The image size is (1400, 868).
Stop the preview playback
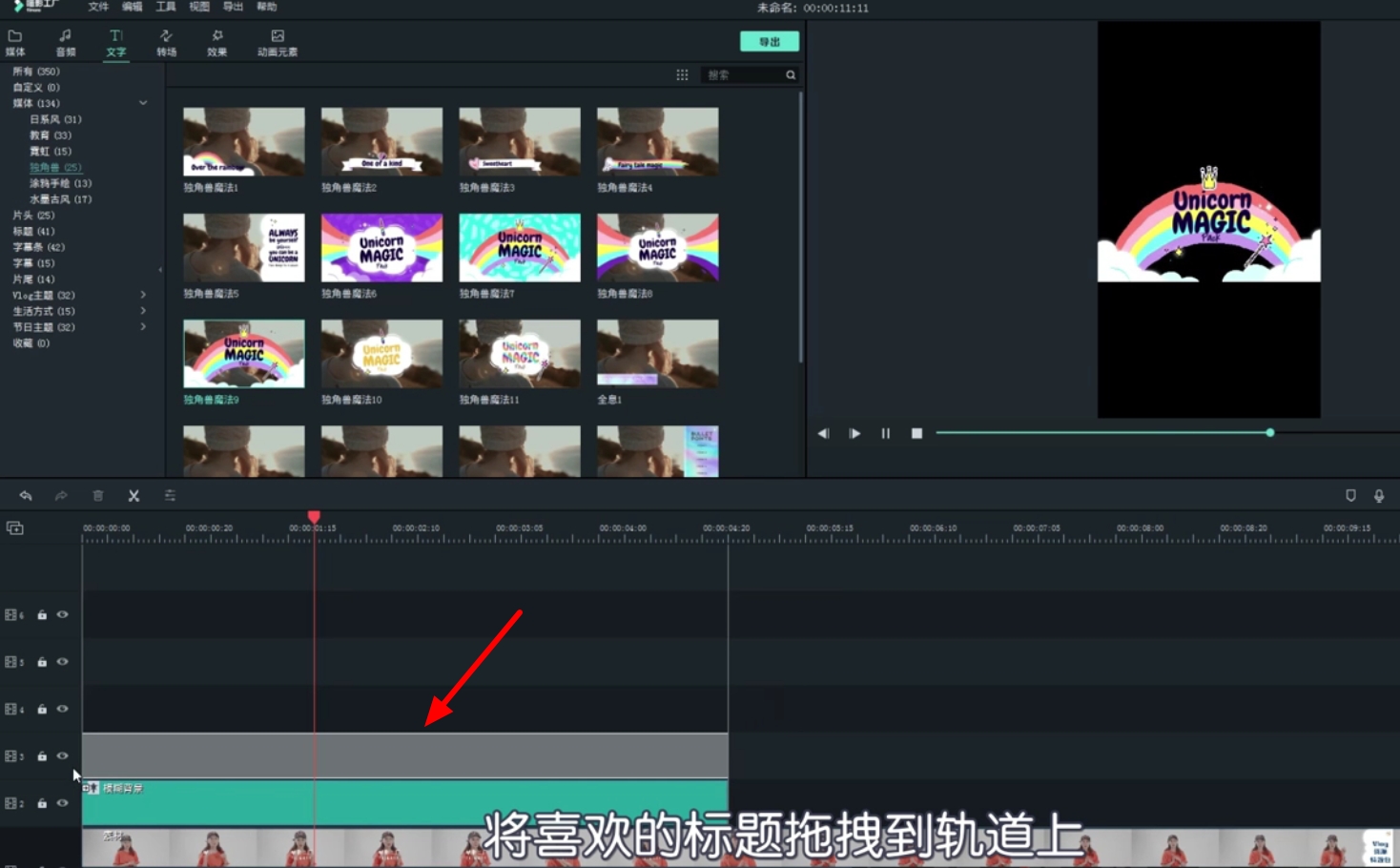916,433
